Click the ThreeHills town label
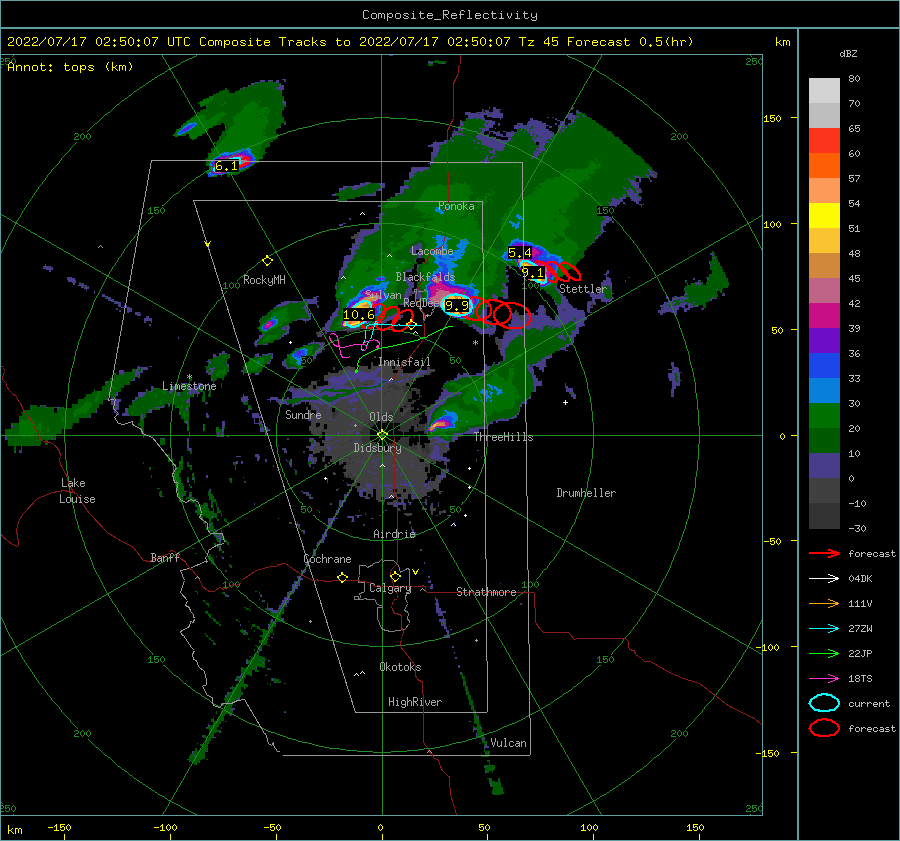 click(503, 437)
